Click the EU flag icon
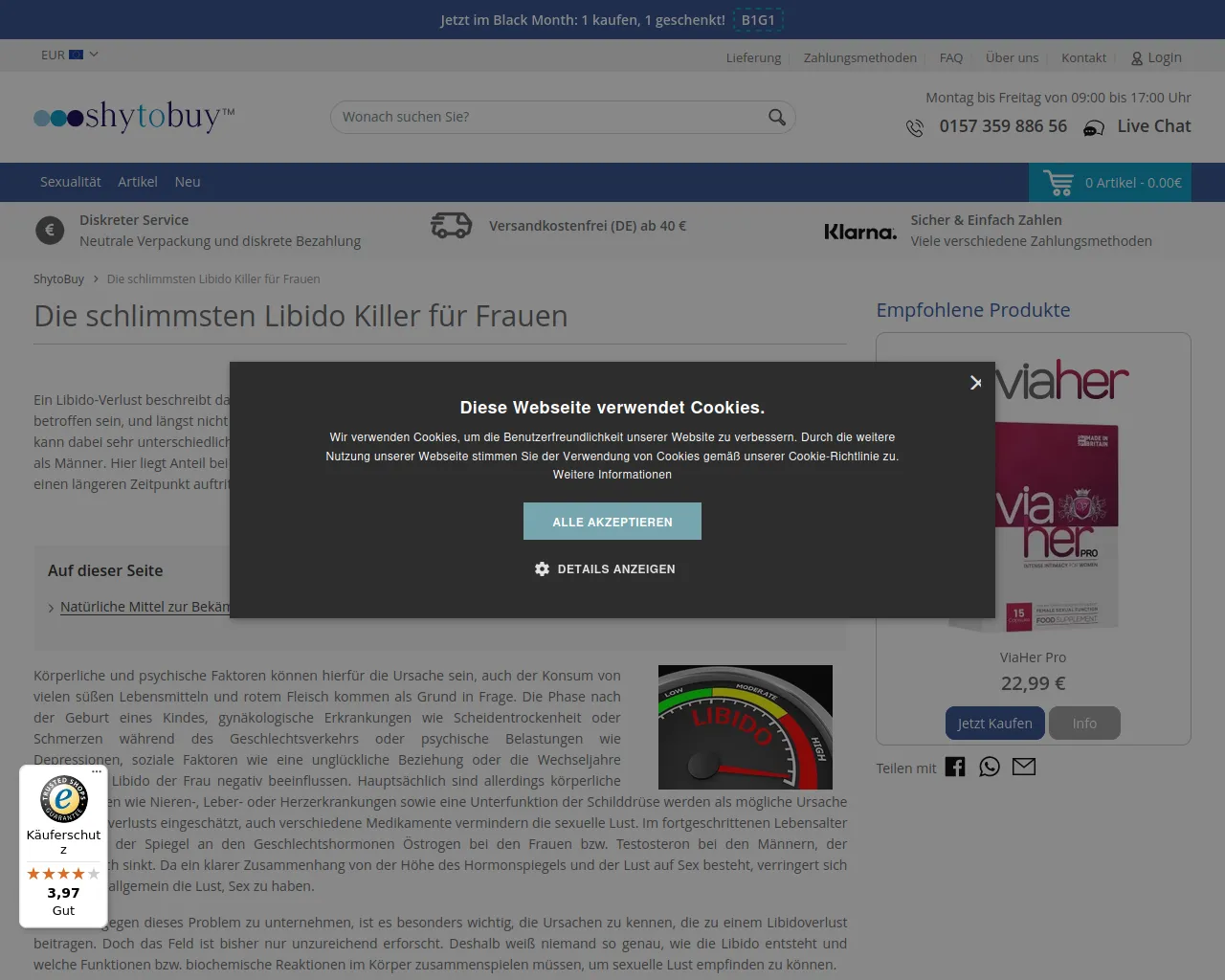This screenshot has height=980, width=1225. 77,55
